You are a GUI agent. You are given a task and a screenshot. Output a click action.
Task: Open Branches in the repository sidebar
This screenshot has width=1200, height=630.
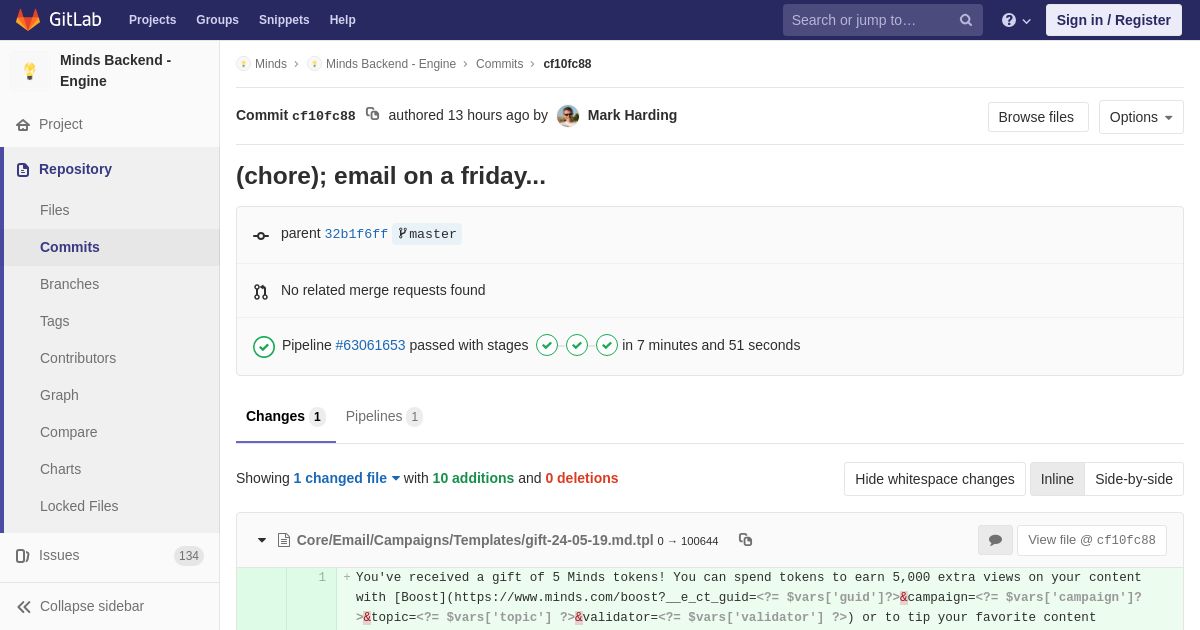pos(69,284)
